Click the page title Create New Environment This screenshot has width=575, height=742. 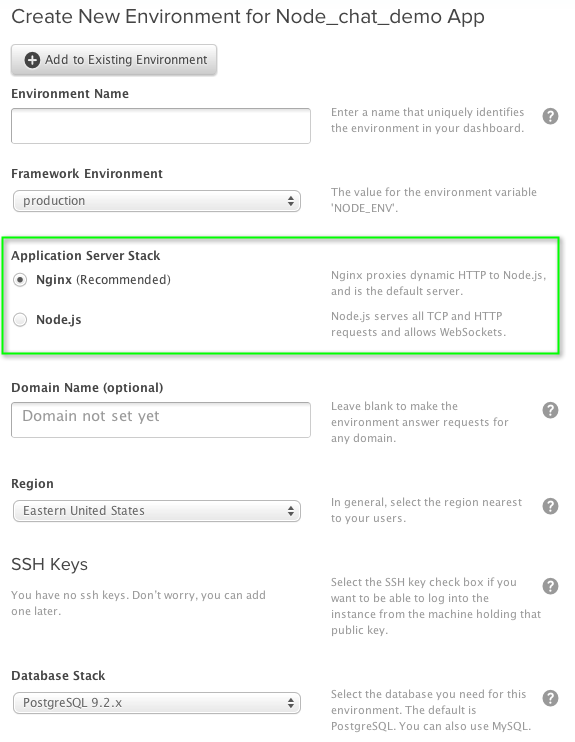tap(248, 17)
